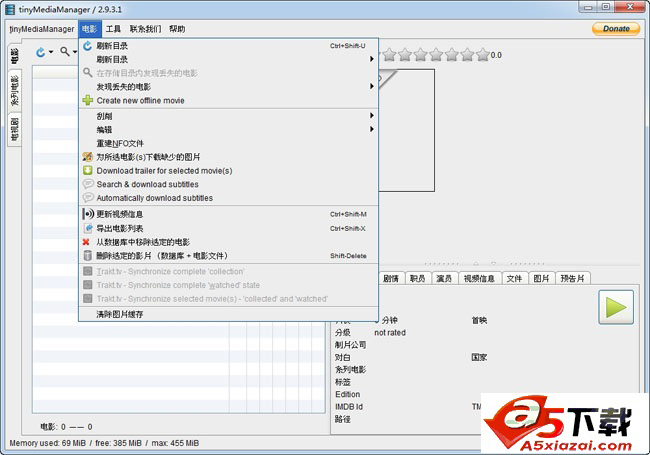The image size is (650, 455).
Task: Open the 文件 tab
Action: point(514,278)
